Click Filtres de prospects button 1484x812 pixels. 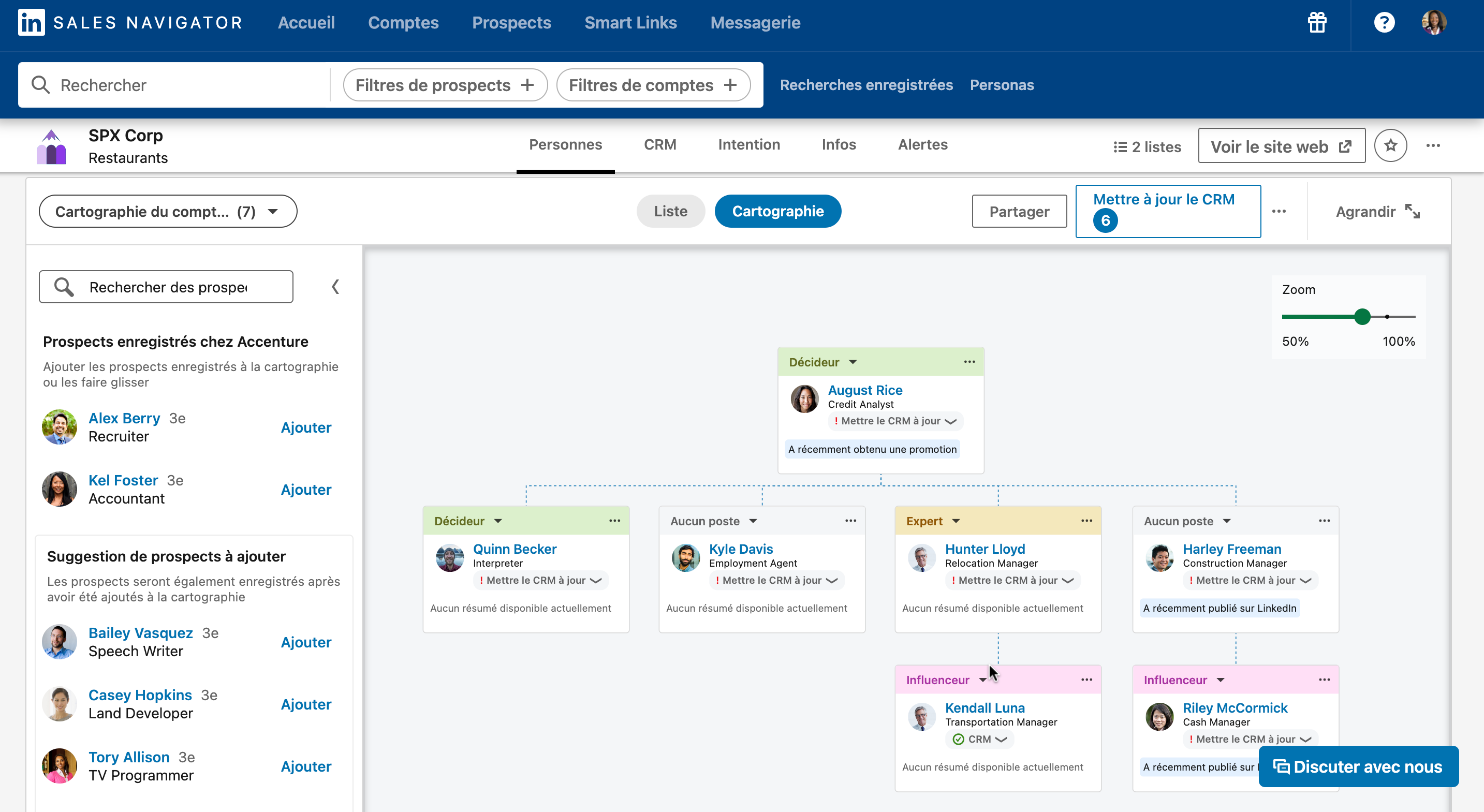point(445,85)
